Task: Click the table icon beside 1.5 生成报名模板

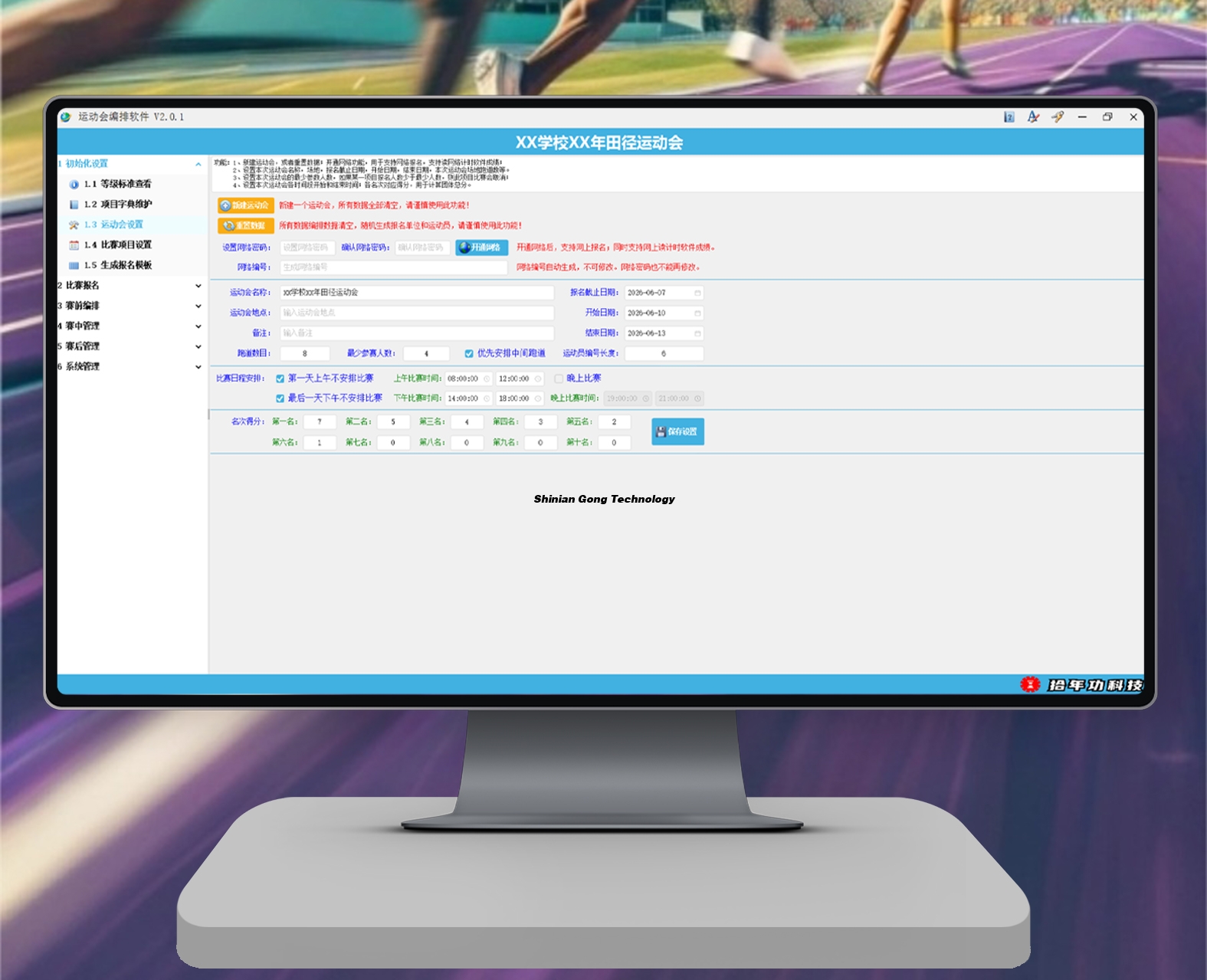Action: click(74, 266)
